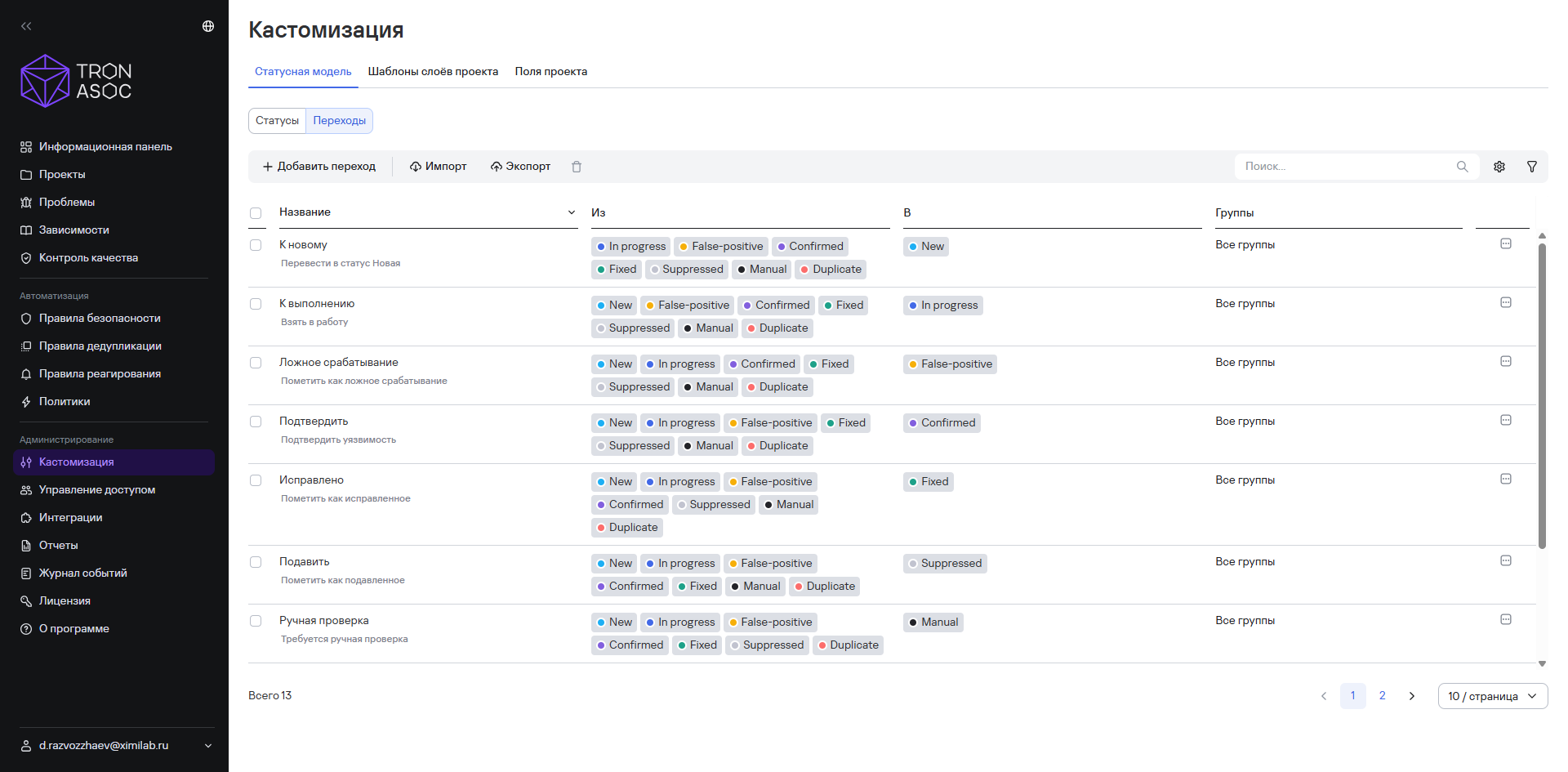The height and width of the screenshot is (772, 1568).
Task: Click the search magnifier icon
Action: (1462, 167)
